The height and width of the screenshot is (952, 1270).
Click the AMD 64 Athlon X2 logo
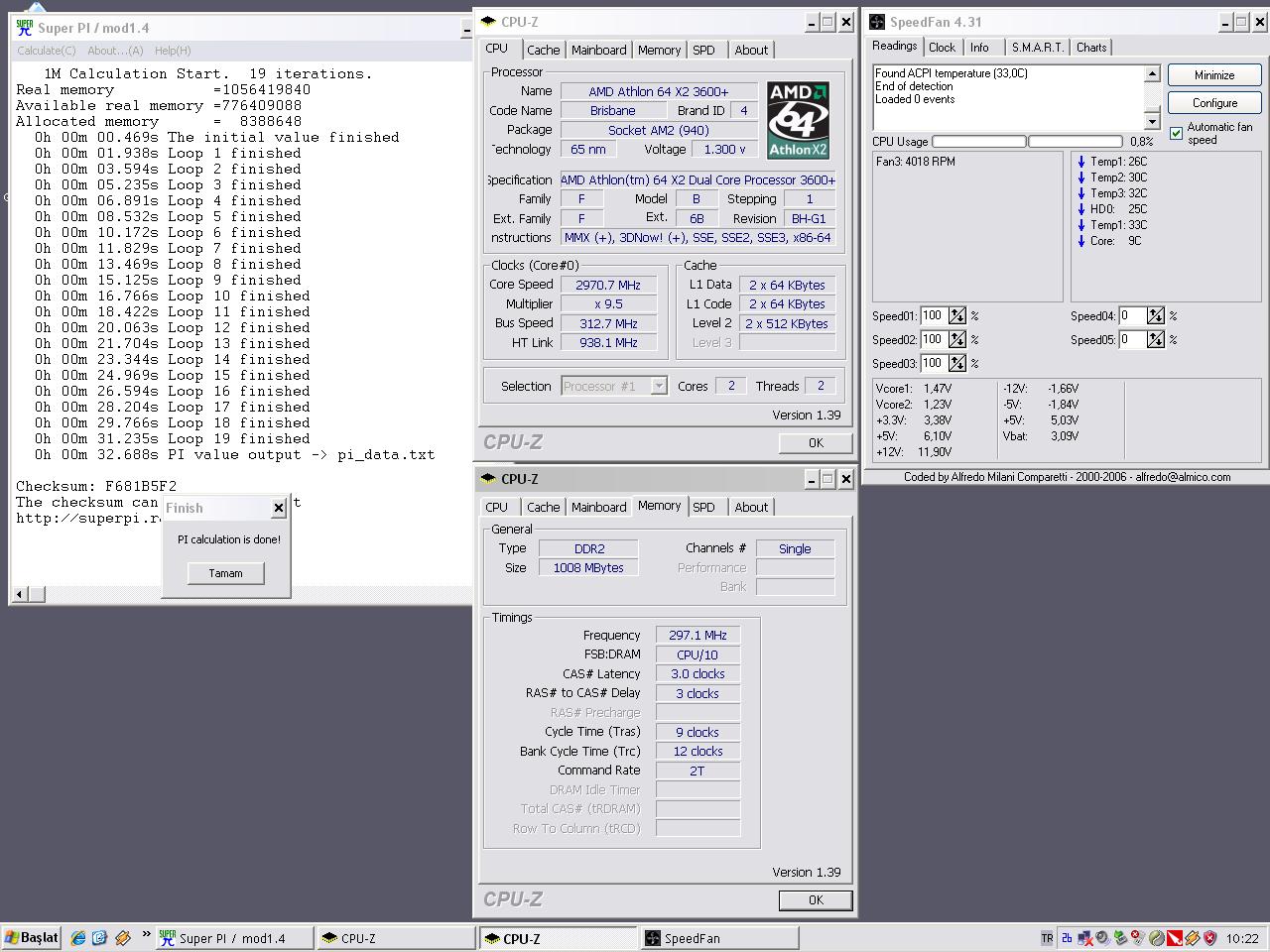coord(798,120)
